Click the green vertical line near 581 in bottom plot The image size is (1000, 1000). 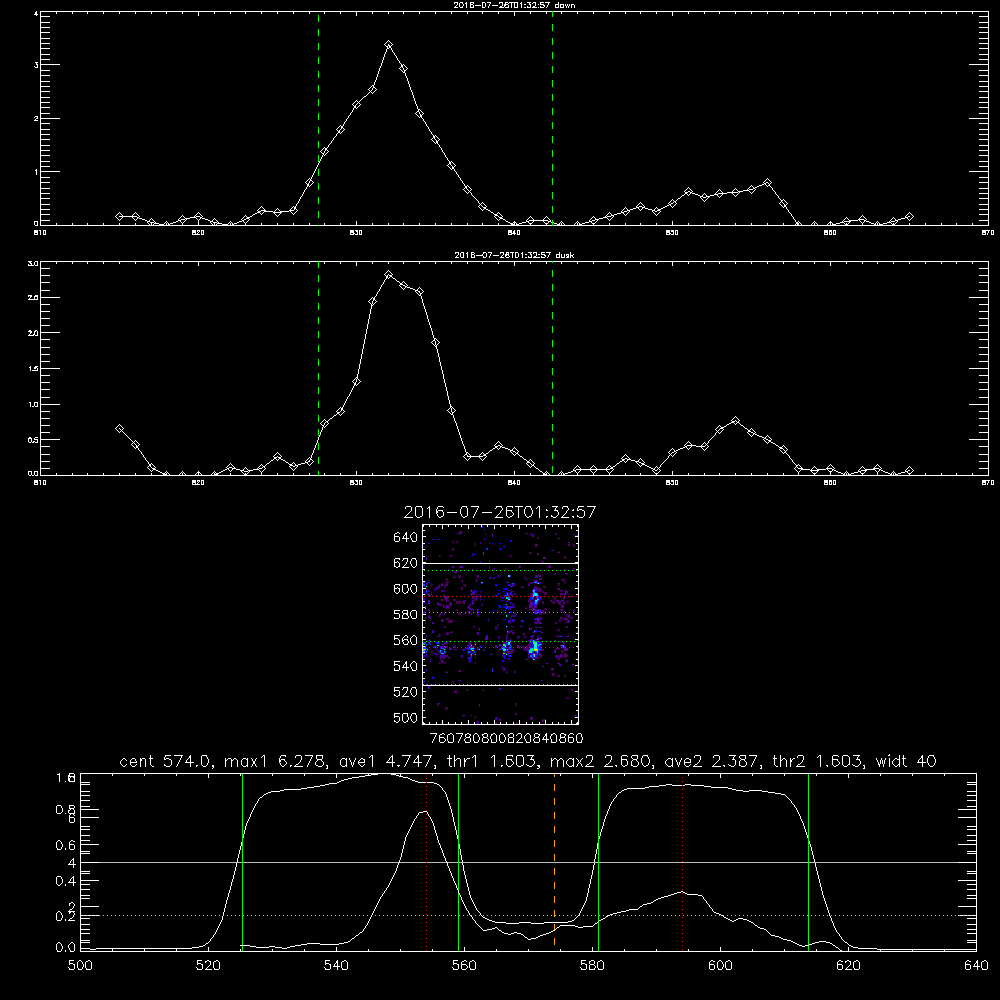[598, 861]
